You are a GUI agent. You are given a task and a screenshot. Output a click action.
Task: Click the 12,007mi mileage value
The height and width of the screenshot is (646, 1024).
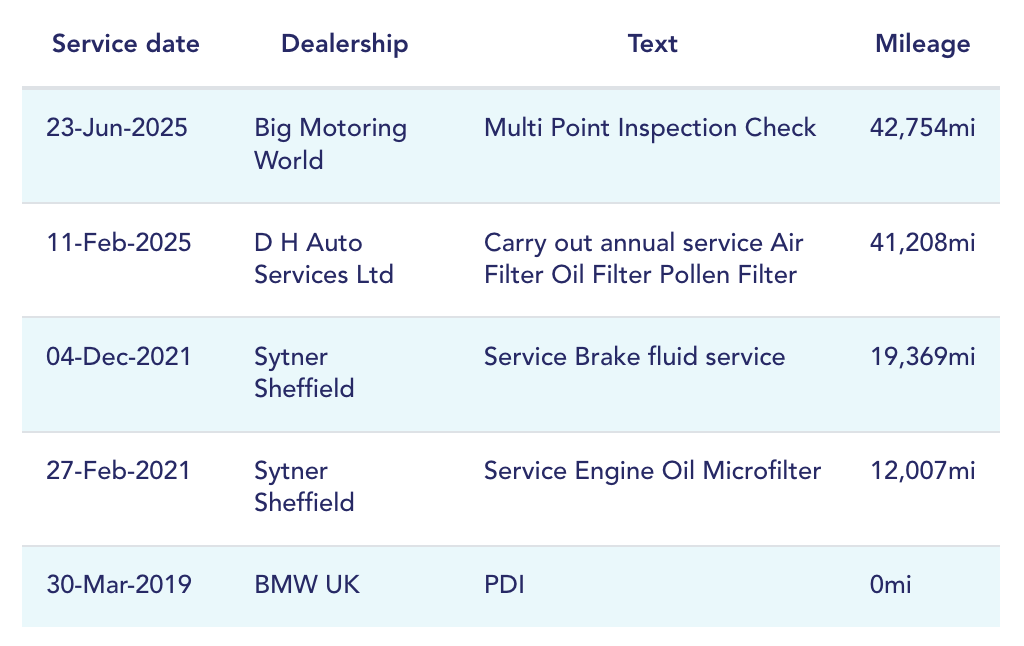pyautogui.click(x=923, y=471)
